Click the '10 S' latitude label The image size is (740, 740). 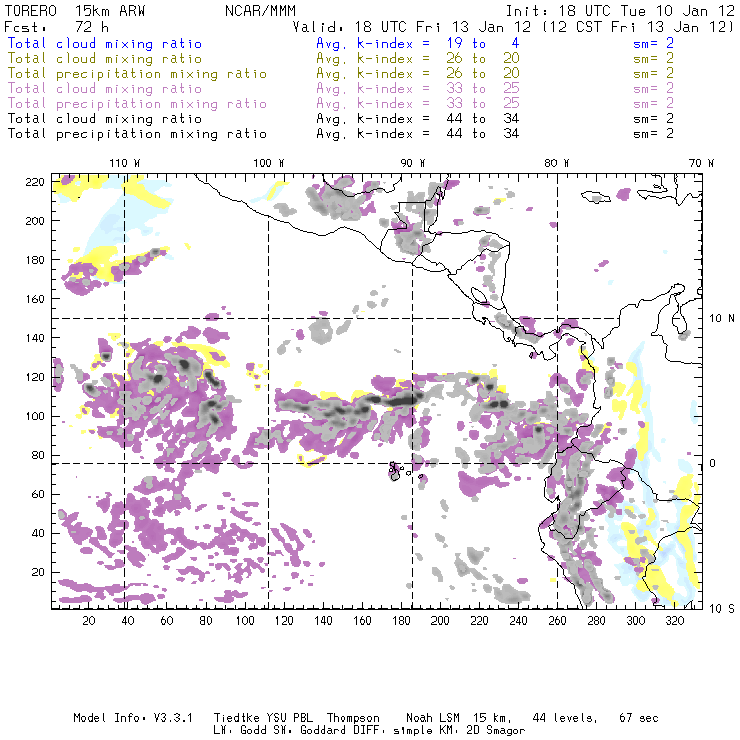[x=722, y=608]
